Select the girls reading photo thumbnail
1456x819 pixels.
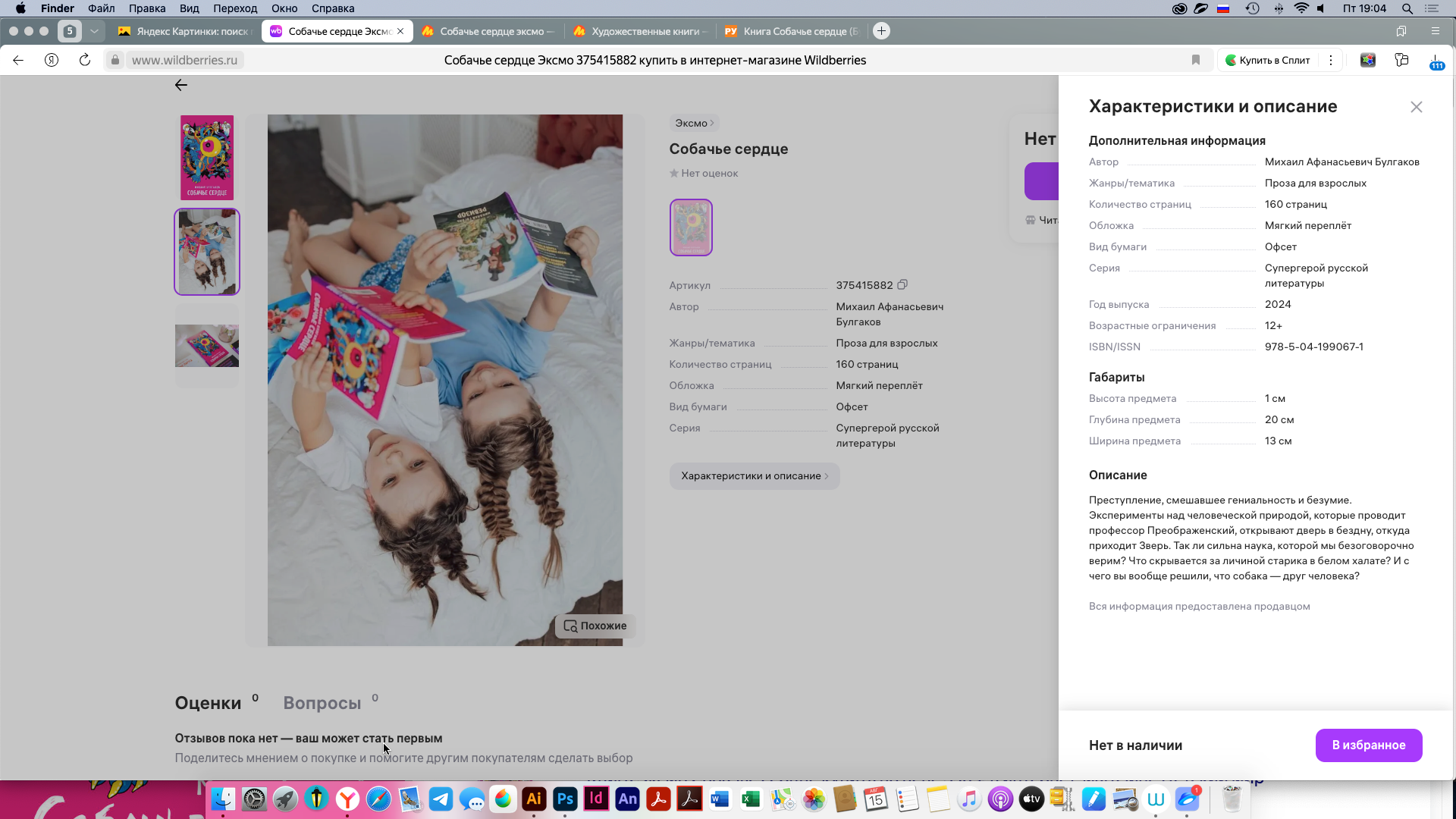(x=207, y=252)
